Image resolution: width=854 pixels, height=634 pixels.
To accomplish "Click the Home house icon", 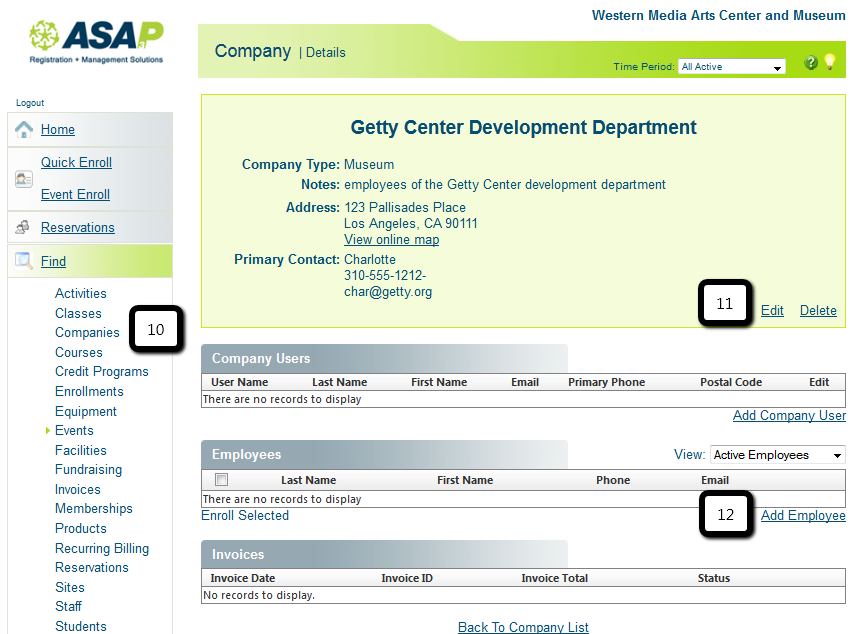I will [x=24, y=129].
